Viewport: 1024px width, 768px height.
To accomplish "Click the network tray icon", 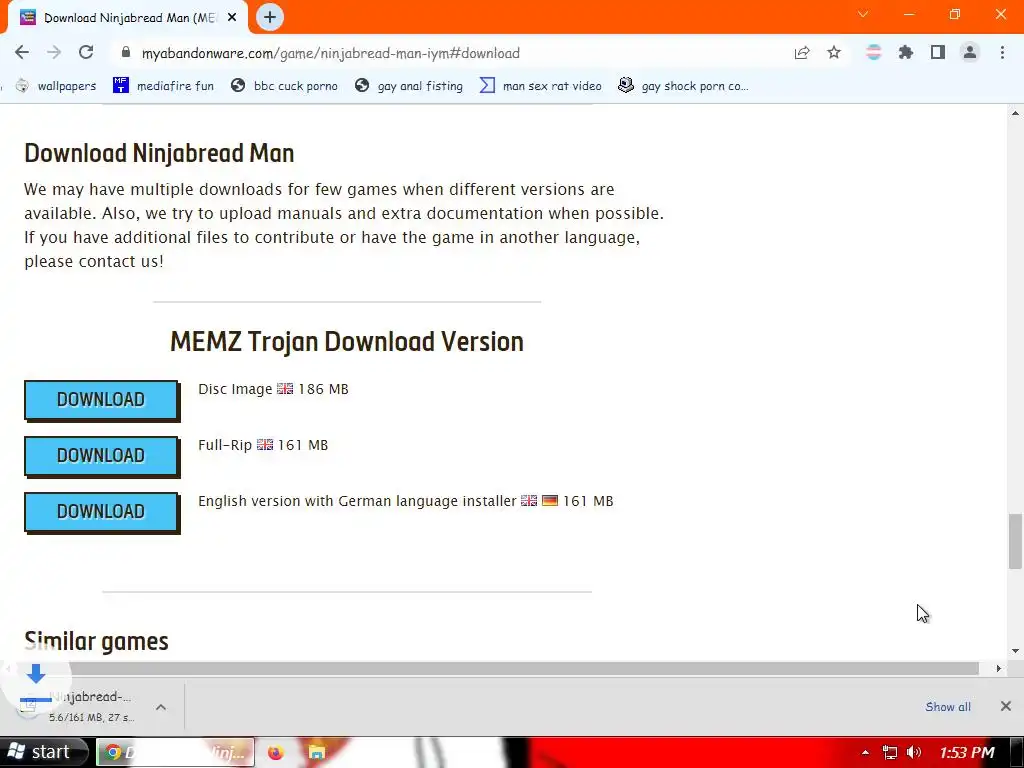I will pyautogui.click(x=889, y=753).
